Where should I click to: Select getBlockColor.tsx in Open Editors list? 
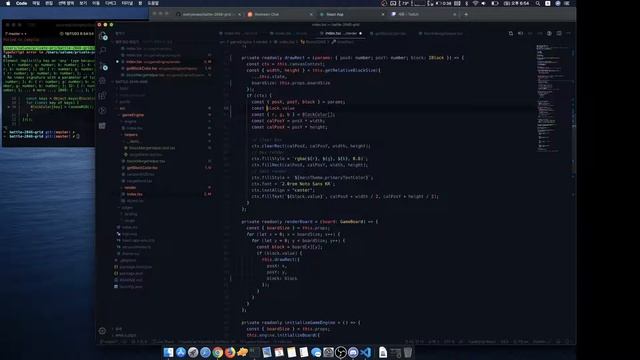coord(161,69)
